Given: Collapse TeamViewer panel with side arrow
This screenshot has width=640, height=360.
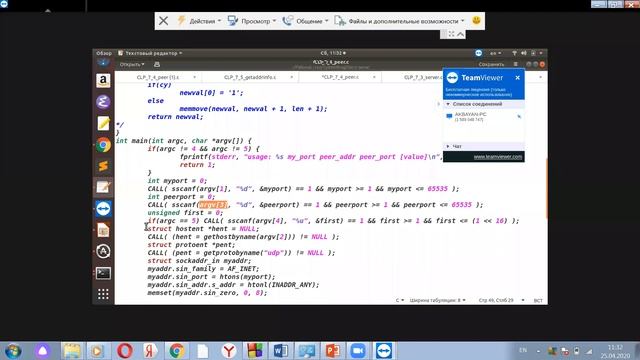Looking at the screenshot, I should pyautogui.click(x=439, y=104).
